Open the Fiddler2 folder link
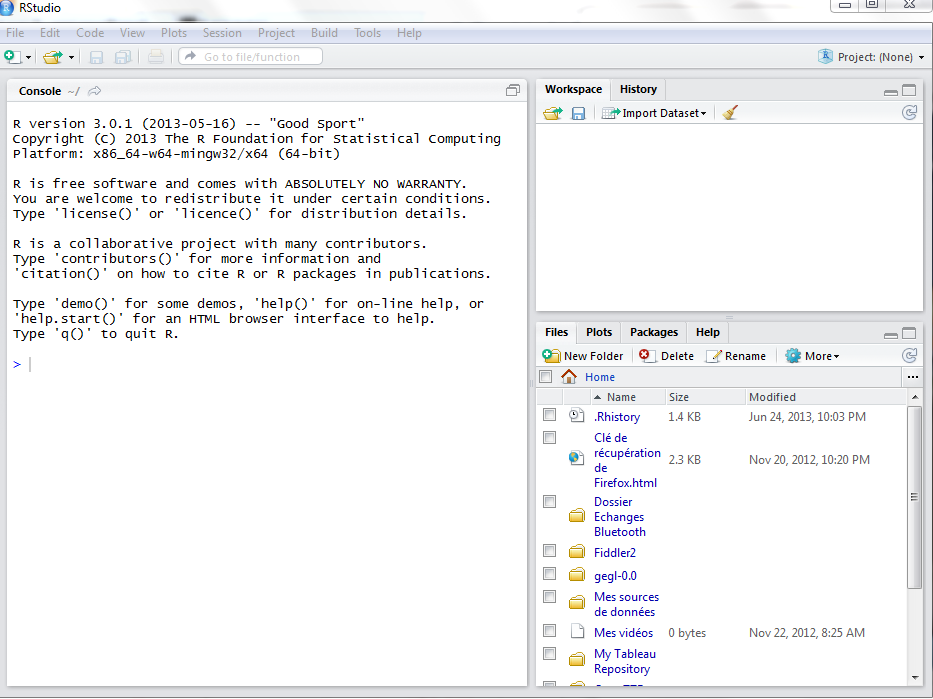This screenshot has height=699, width=933. point(615,553)
